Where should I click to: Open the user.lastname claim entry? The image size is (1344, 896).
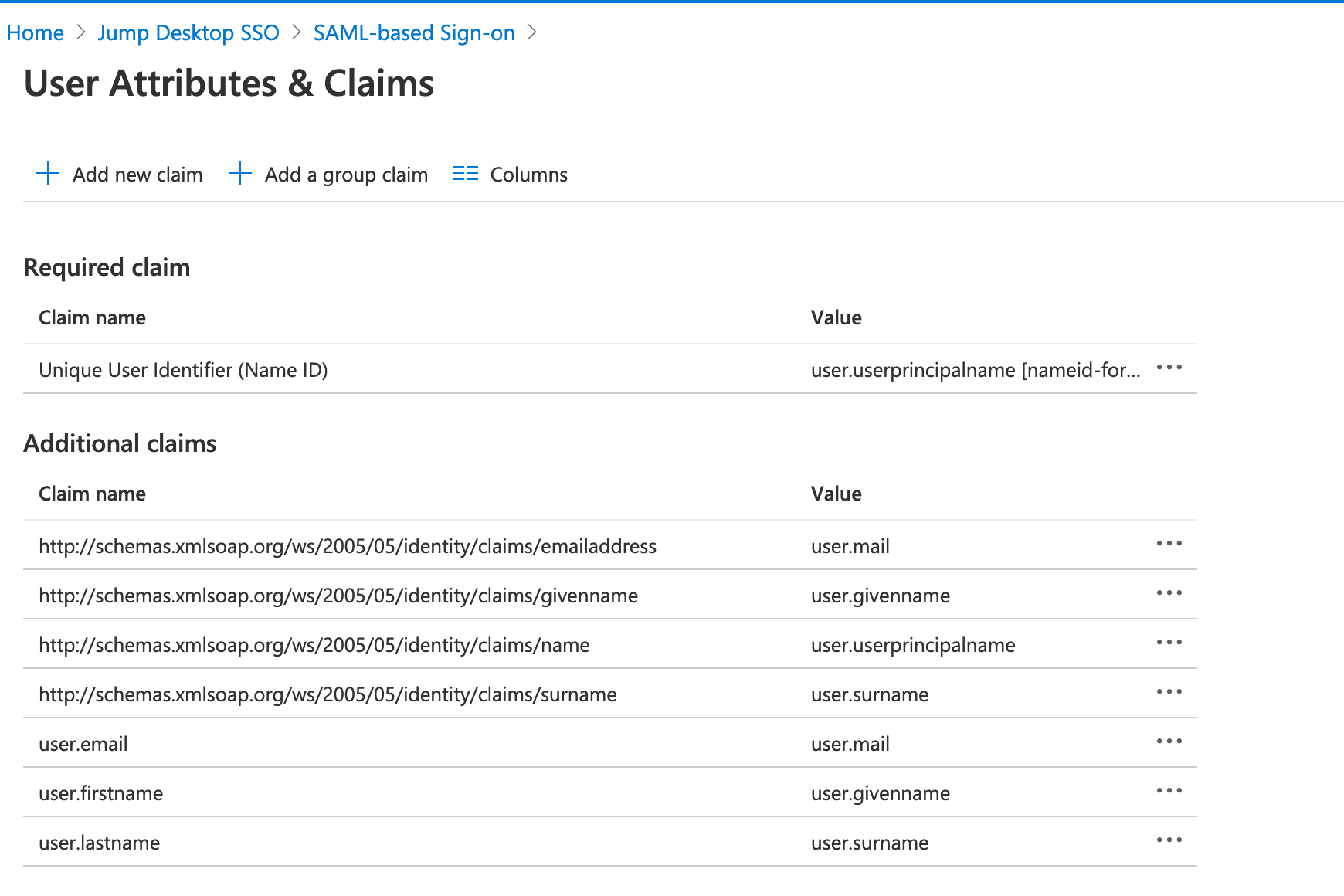click(x=99, y=843)
